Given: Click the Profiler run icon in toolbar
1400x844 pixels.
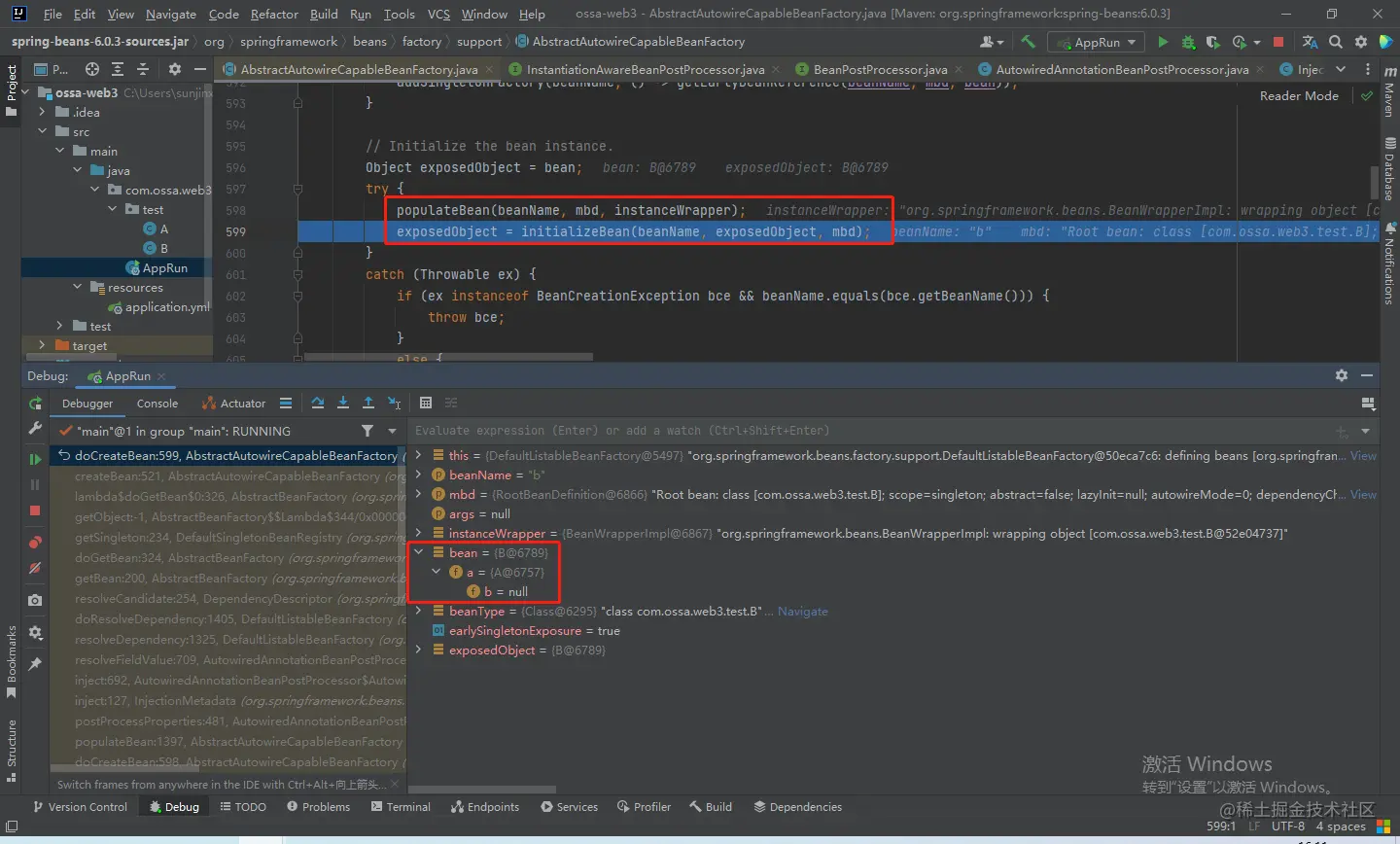Looking at the screenshot, I should (x=1240, y=42).
